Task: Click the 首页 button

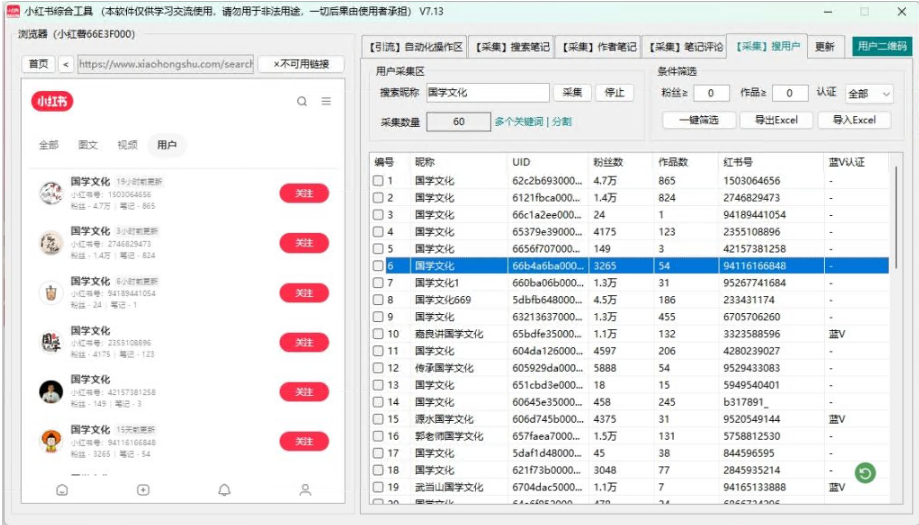Action: 39,64
